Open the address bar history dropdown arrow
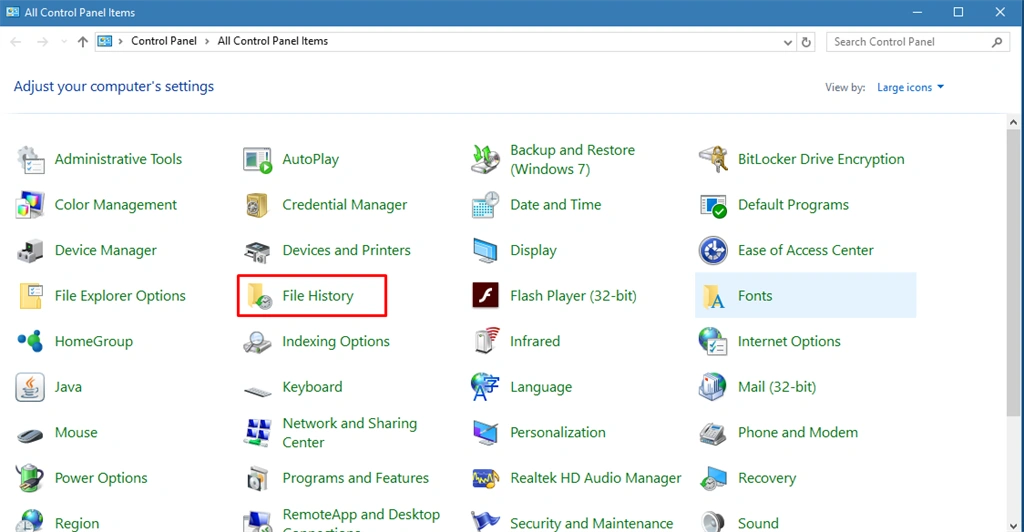Viewport: 1024px width, 532px height. [788, 42]
